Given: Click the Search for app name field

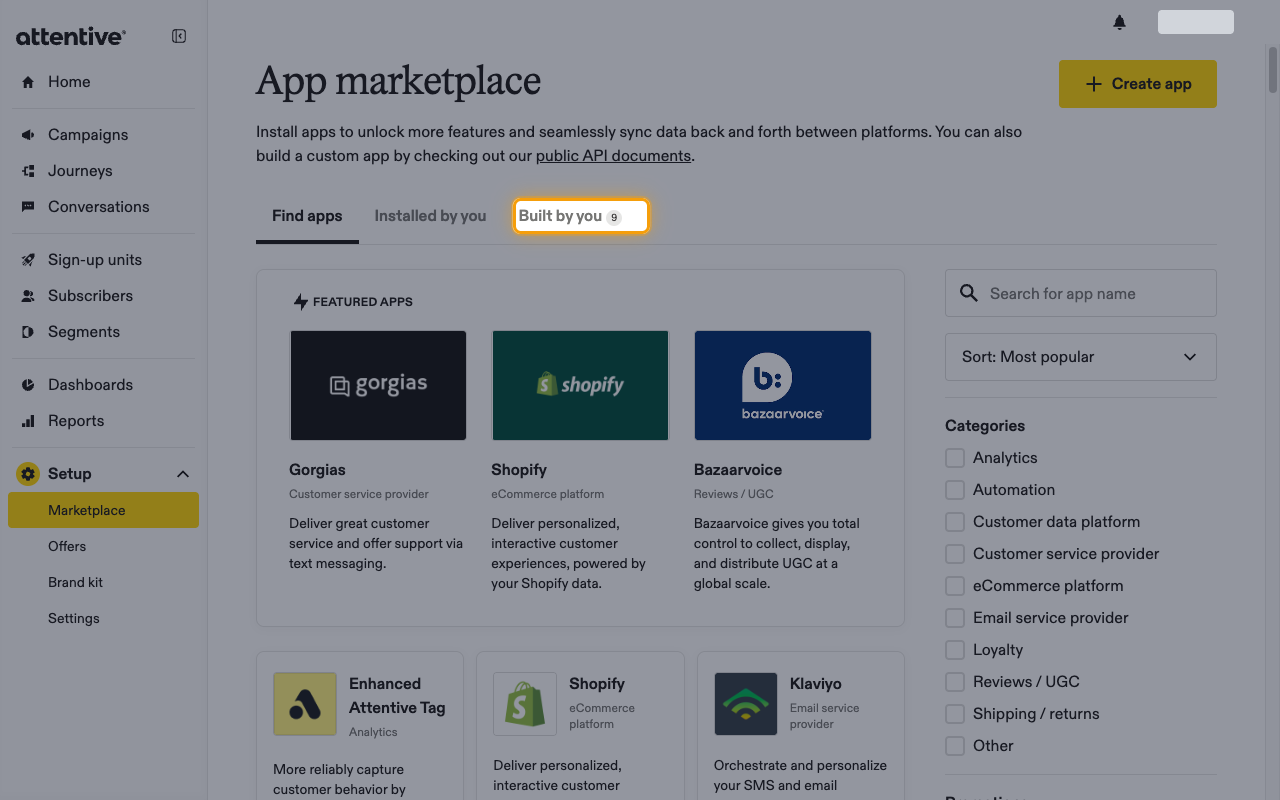Looking at the screenshot, I should tap(1080, 293).
